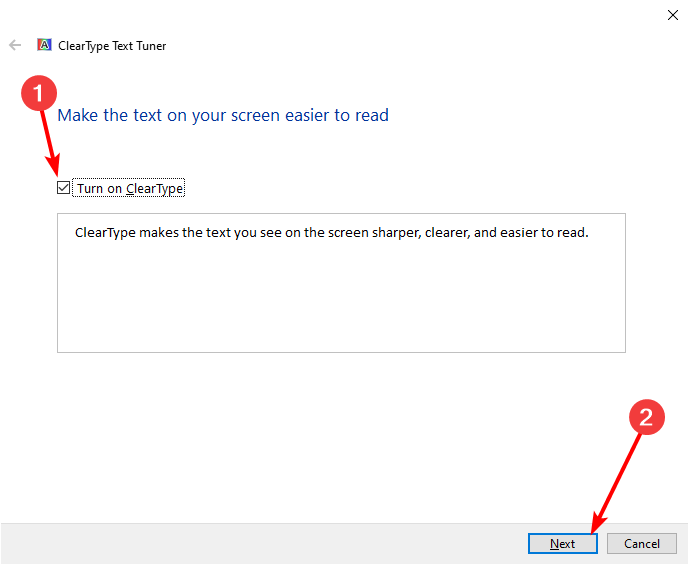Go back using the back arrow
Screen dimensions: 689x565
click(x=15, y=45)
